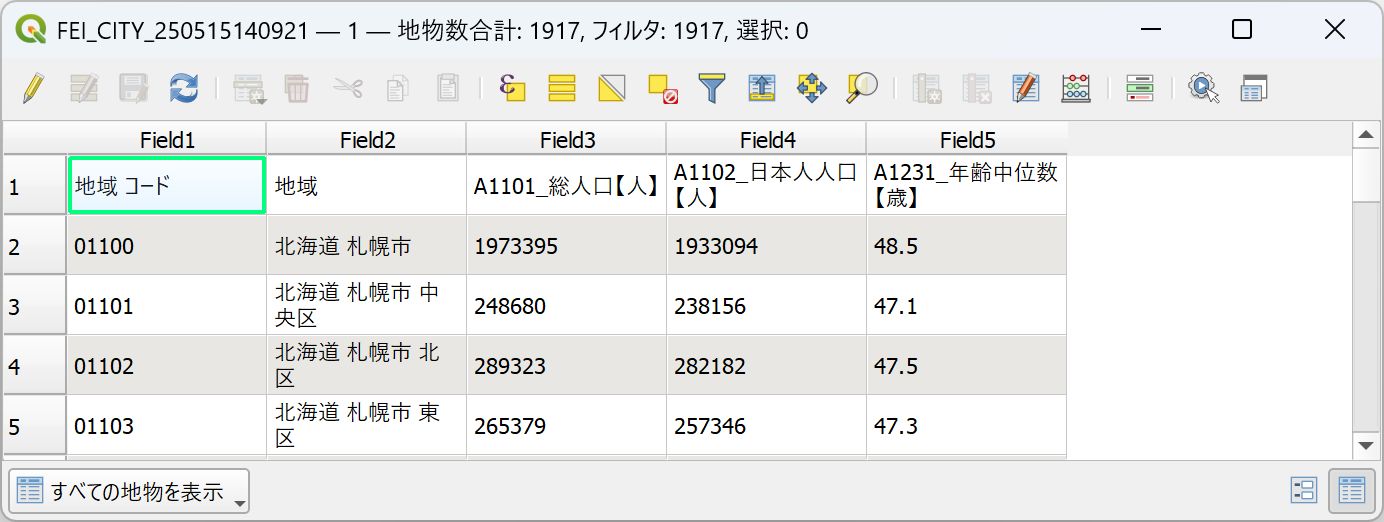The height and width of the screenshot is (522, 1384).
Task: Click the 01101 cell
Action: pos(167,305)
